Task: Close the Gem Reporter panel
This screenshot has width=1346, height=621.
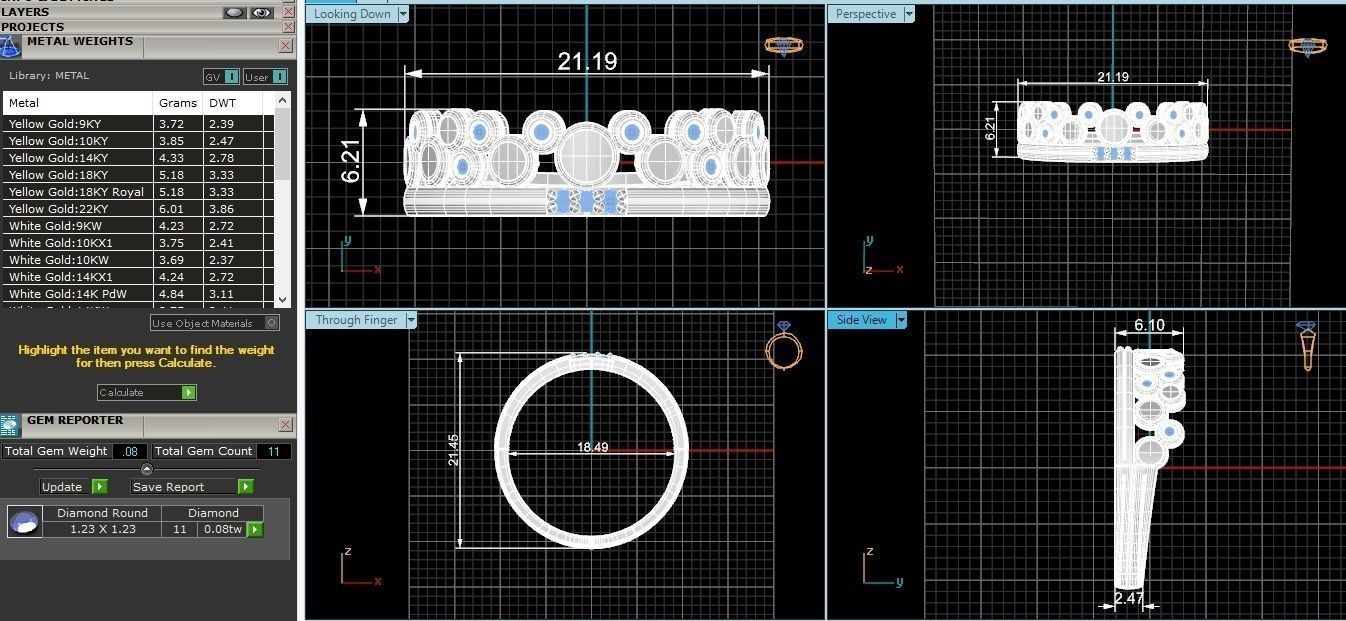Action: (286, 424)
